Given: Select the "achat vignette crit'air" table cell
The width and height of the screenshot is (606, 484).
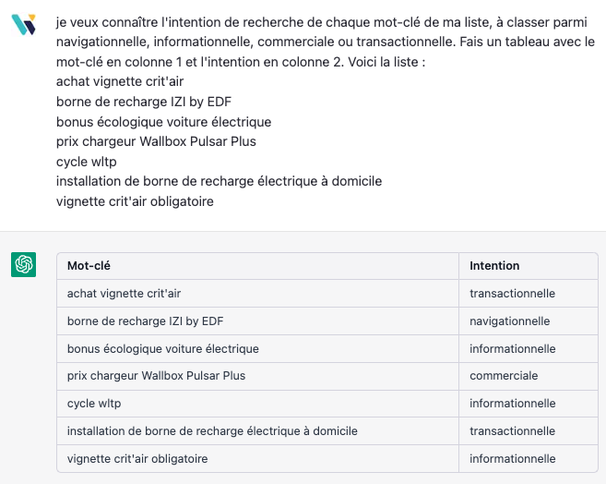Looking at the screenshot, I should pos(124,294).
